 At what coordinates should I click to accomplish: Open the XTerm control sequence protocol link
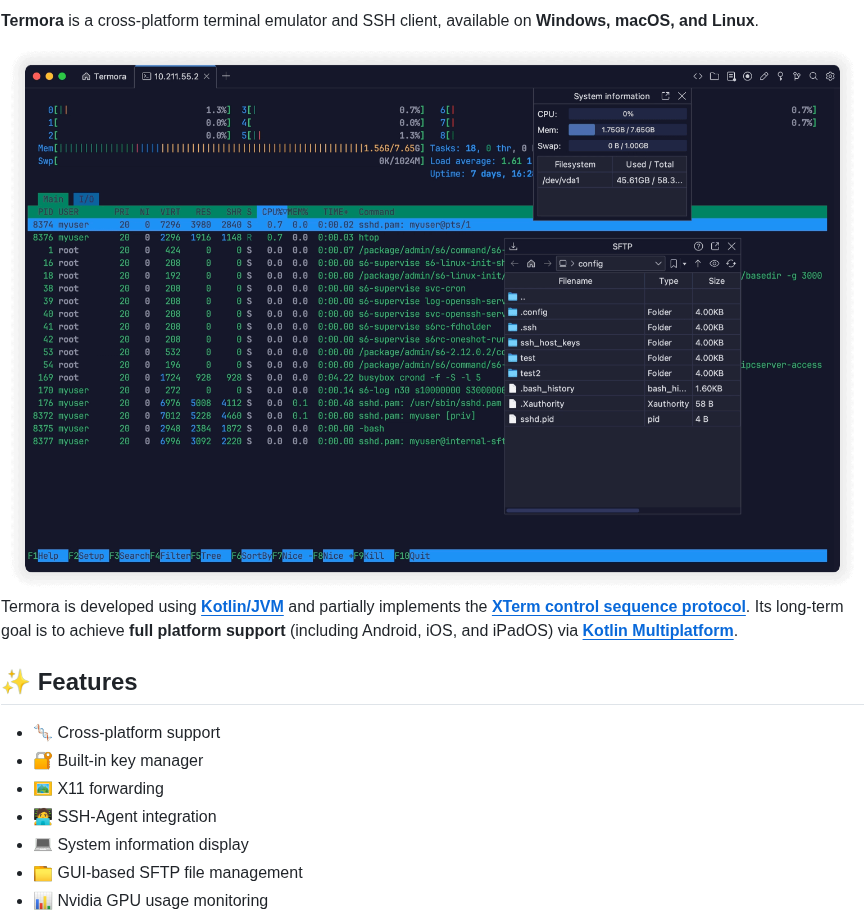tap(618, 606)
